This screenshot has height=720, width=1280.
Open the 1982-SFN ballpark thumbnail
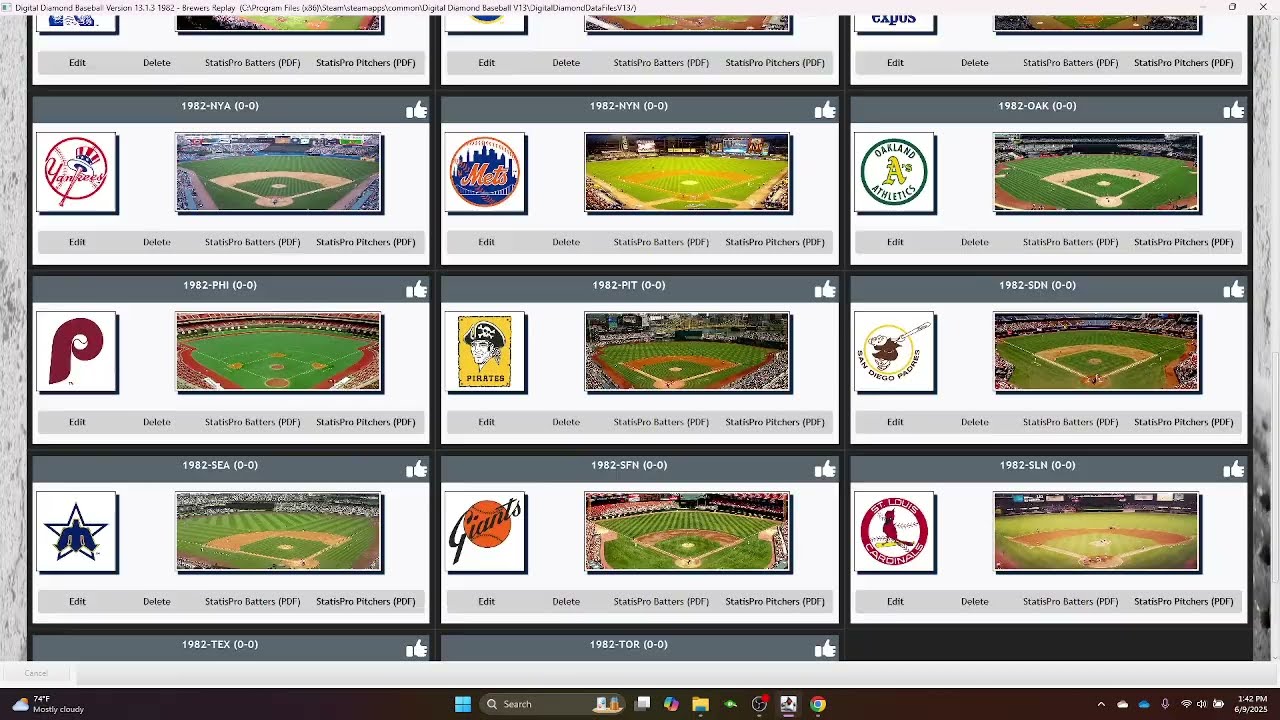click(687, 532)
